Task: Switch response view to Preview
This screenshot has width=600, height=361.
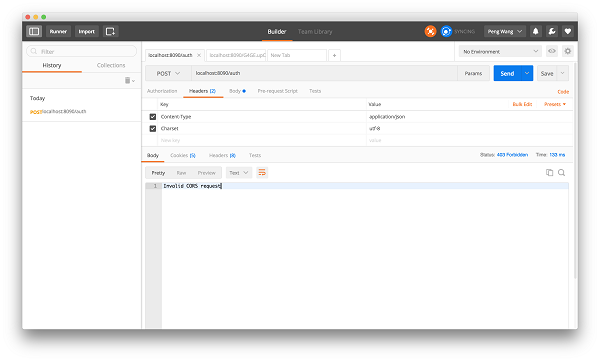Action: pyautogui.click(x=207, y=173)
